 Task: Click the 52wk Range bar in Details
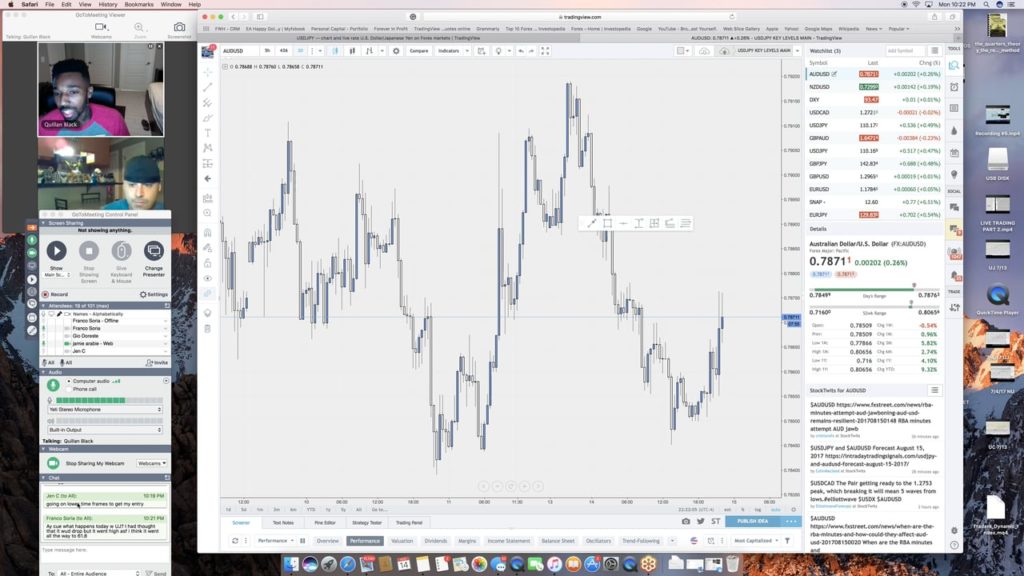874,306
